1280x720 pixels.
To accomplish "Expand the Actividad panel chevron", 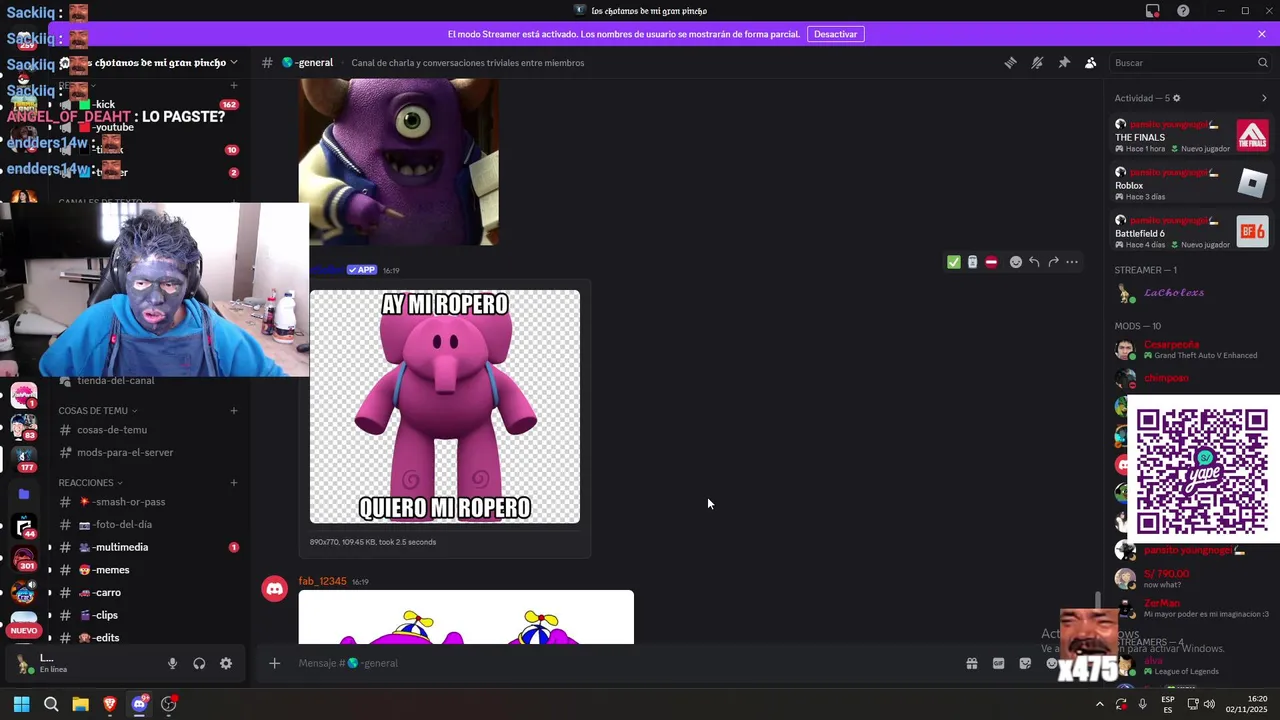I will (1264, 98).
